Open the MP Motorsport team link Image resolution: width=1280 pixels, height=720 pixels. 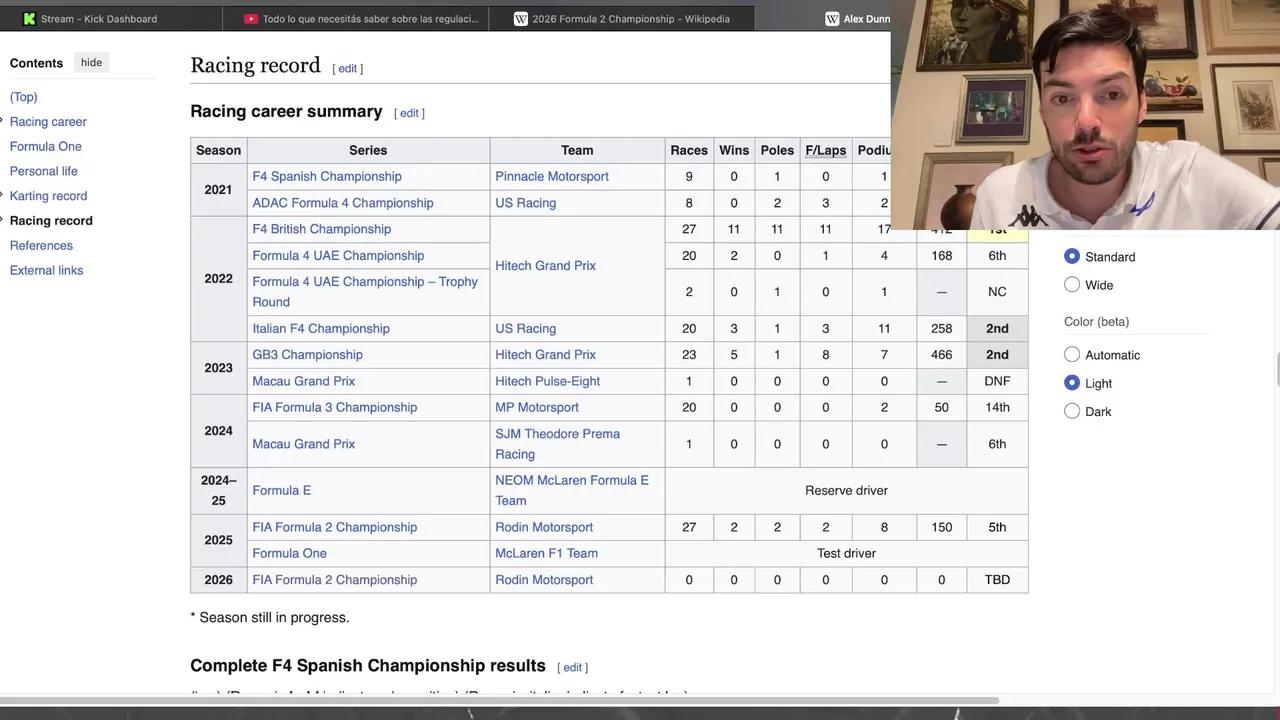[537, 407]
